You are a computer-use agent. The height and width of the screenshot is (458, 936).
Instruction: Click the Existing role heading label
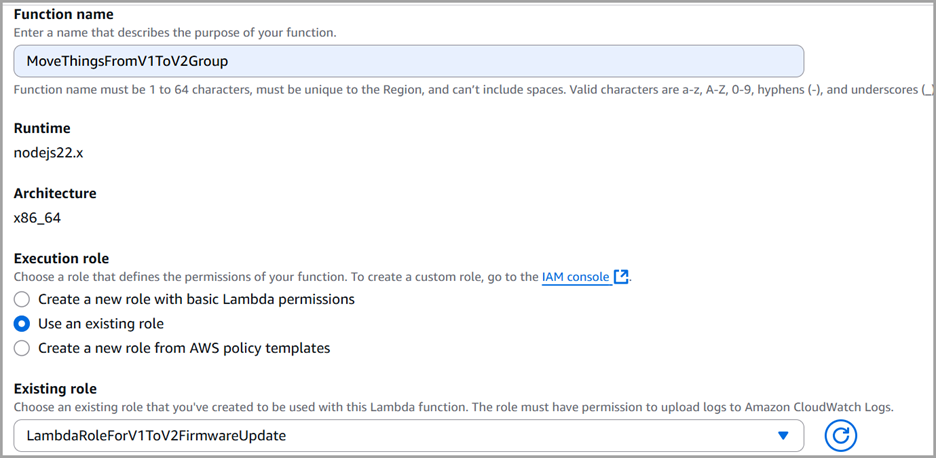tap(55, 388)
